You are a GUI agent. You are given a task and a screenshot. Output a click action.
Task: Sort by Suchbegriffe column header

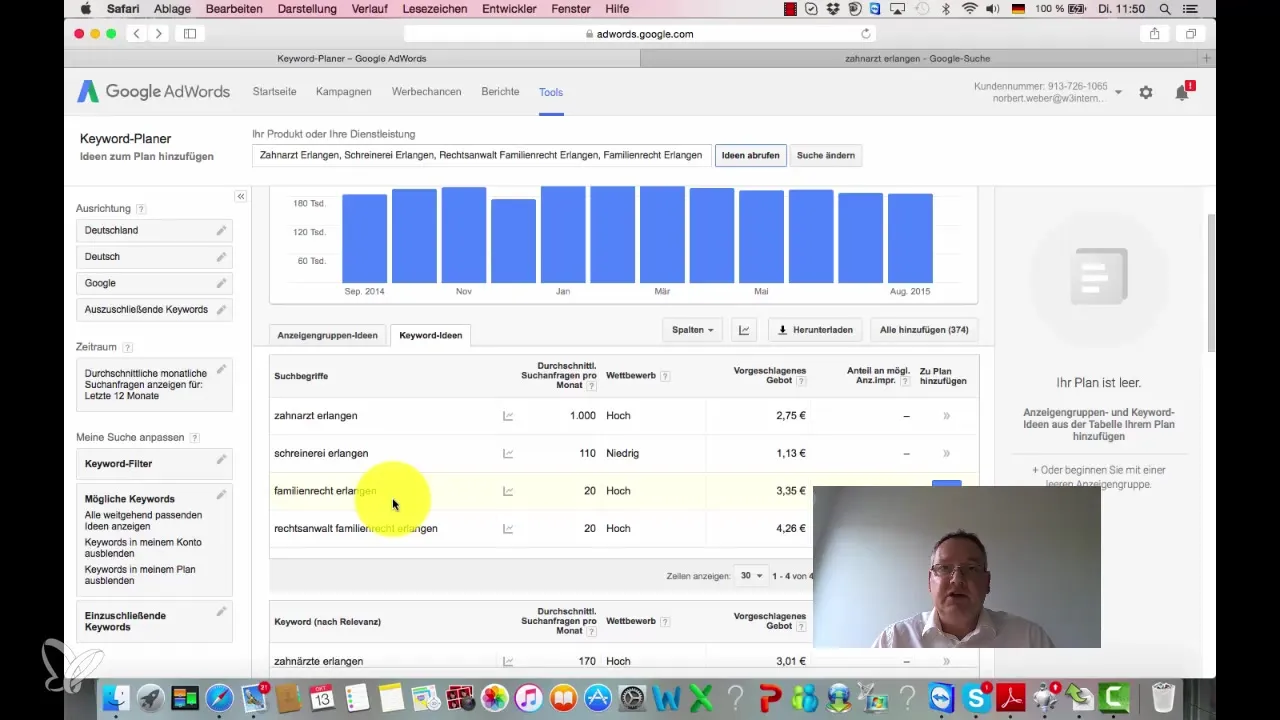pyautogui.click(x=301, y=376)
